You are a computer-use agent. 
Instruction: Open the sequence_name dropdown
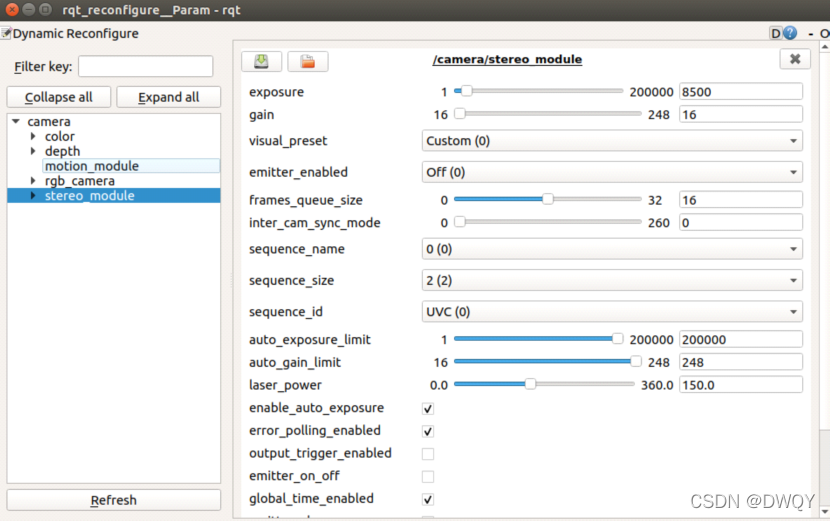coord(612,249)
